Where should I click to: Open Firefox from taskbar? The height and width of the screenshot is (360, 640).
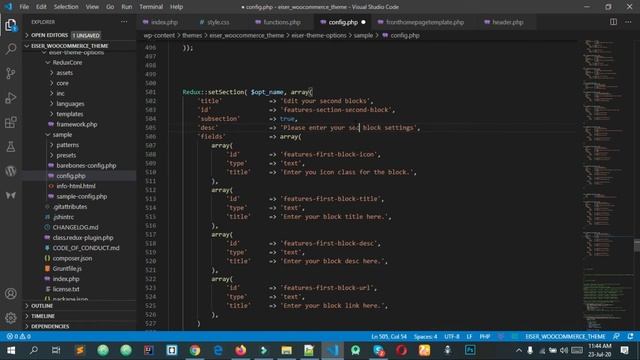pos(241,350)
